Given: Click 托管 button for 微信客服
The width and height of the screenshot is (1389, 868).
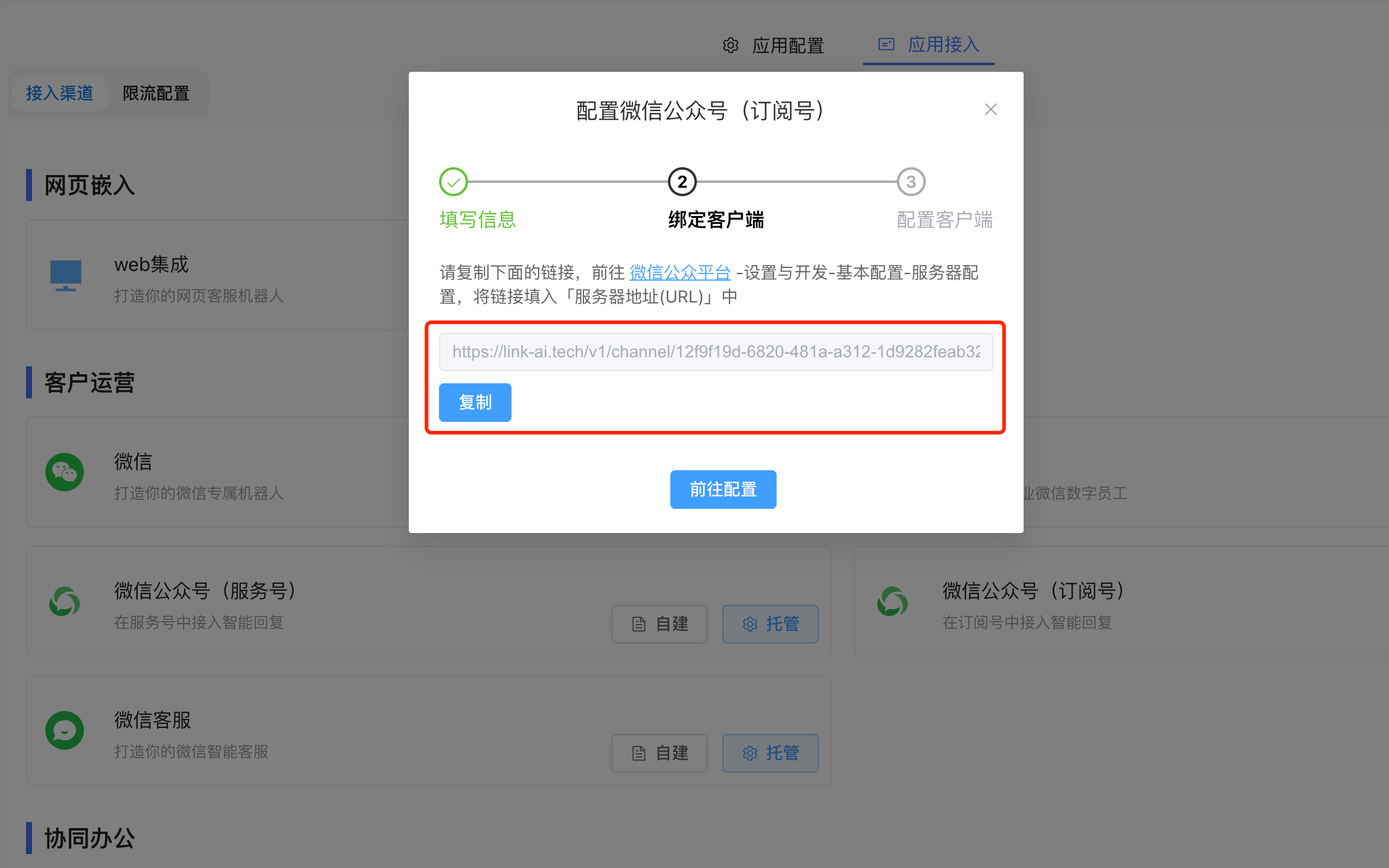Looking at the screenshot, I should tap(771, 753).
